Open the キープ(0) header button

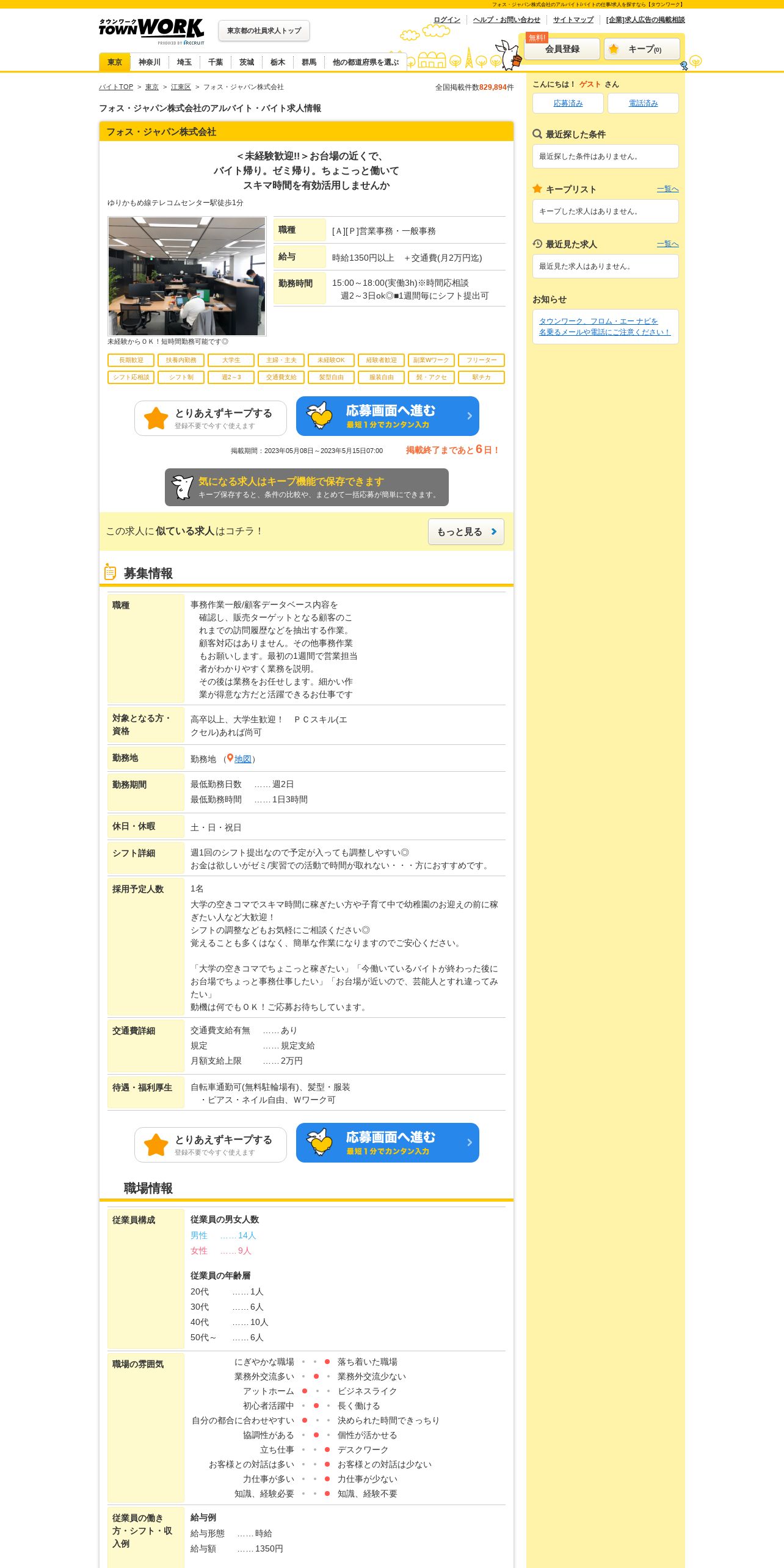[642, 49]
